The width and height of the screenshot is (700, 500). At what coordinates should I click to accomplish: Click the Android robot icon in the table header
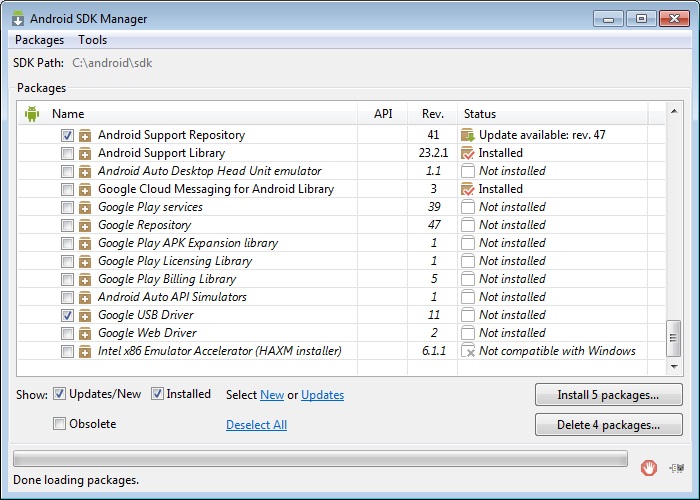pyautogui.click(x=31, y=114)
